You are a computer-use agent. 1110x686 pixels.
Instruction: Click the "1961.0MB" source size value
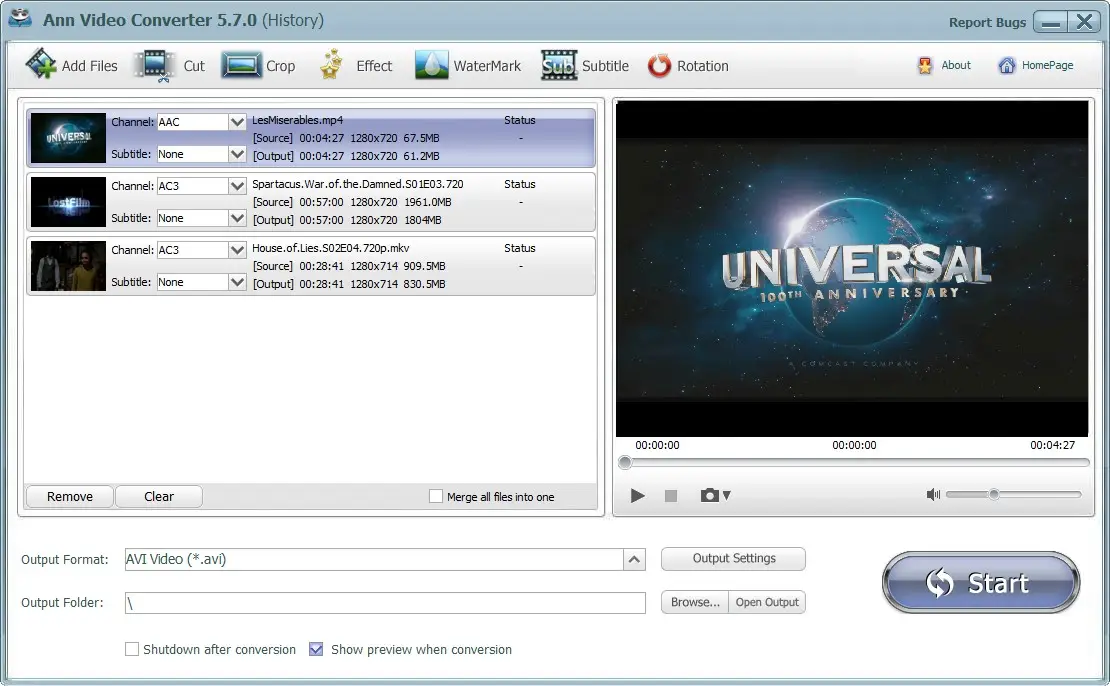pos(428,202)
